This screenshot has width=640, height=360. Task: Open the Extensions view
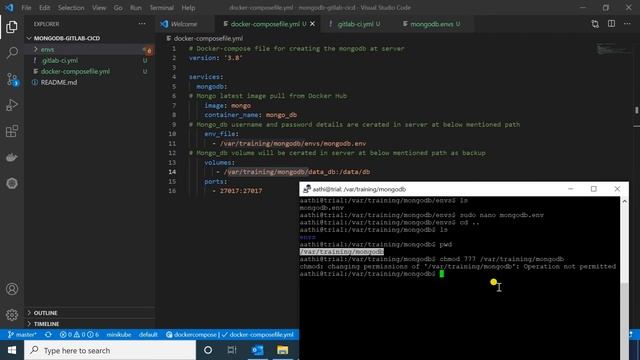point(12,131)
